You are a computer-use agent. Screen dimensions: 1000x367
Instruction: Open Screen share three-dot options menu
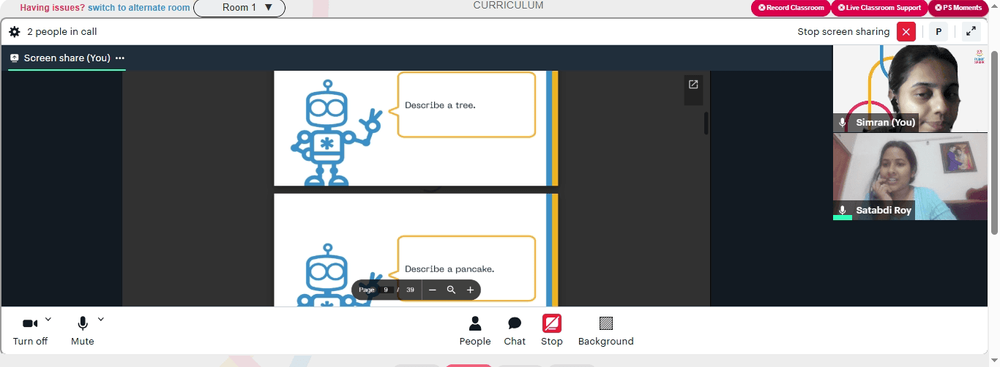120,58
